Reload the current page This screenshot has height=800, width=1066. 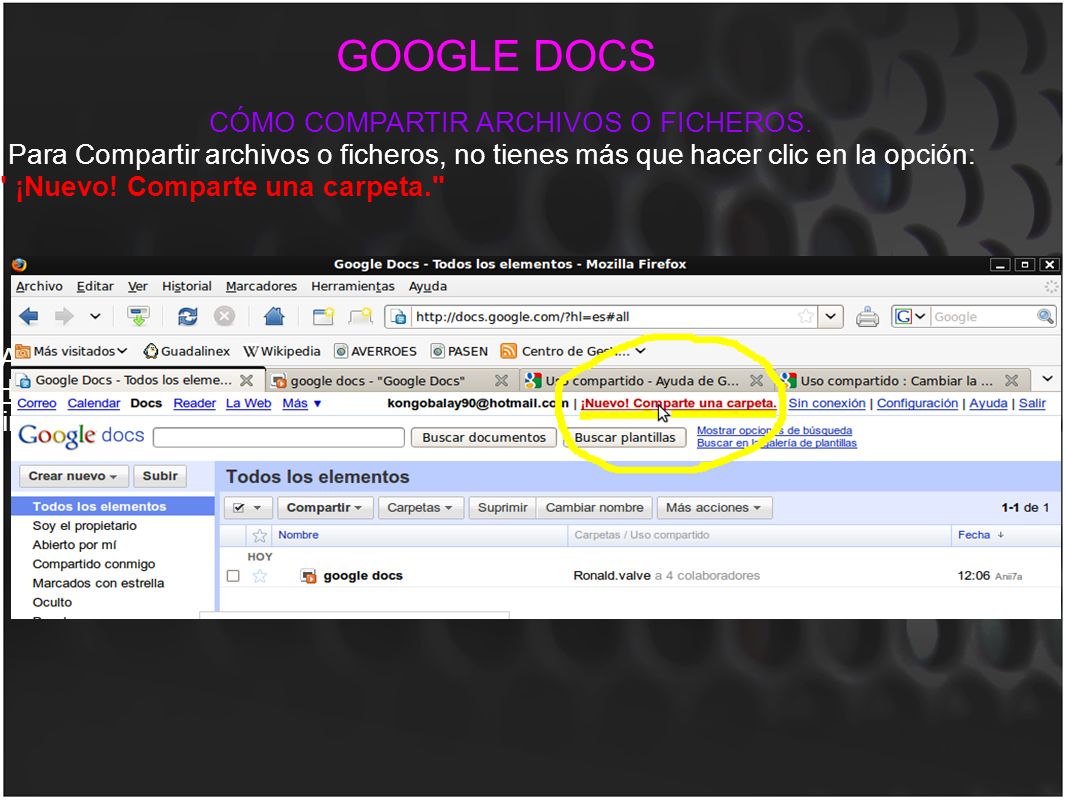coord(188,316)
